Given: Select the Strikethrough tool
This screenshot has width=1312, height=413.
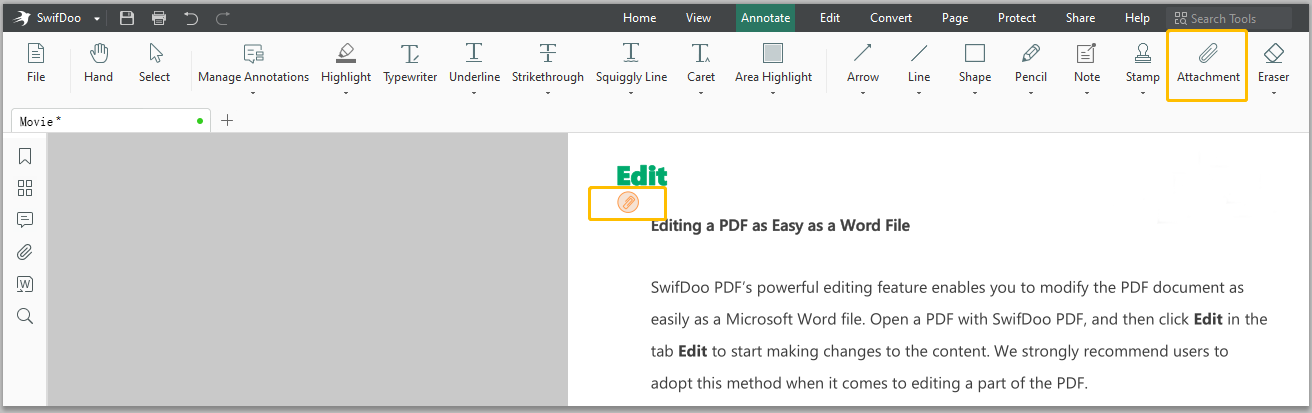Looking at the screenshot, I should tap(548, 63).
